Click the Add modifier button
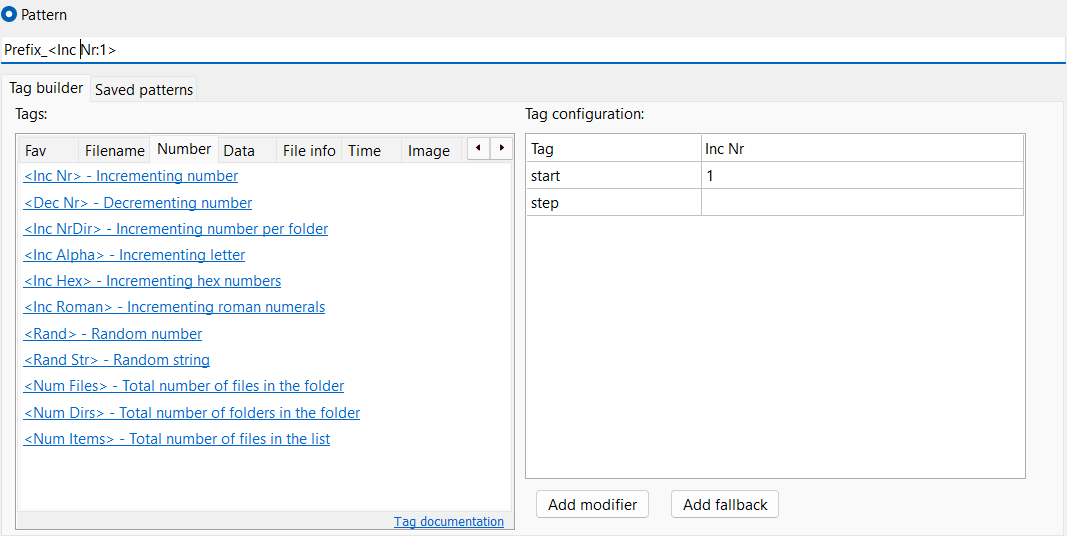 click(593, 504)
